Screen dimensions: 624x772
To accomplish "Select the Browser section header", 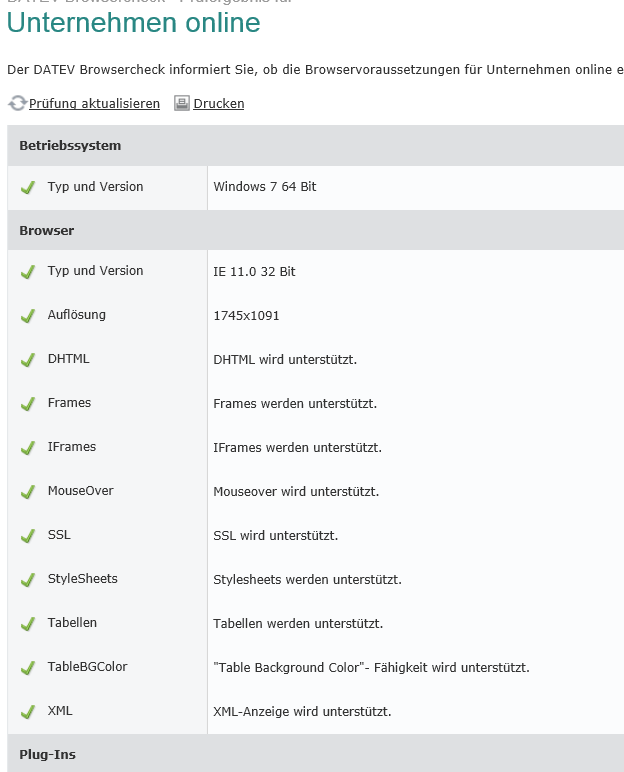I will click(46, 230).
